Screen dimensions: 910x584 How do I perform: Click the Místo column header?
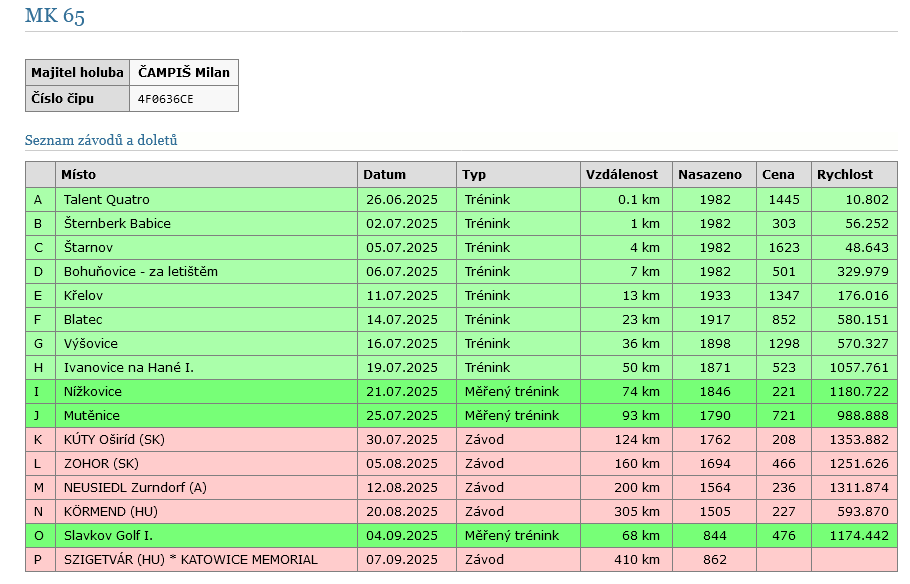click(x=78, y=175)
